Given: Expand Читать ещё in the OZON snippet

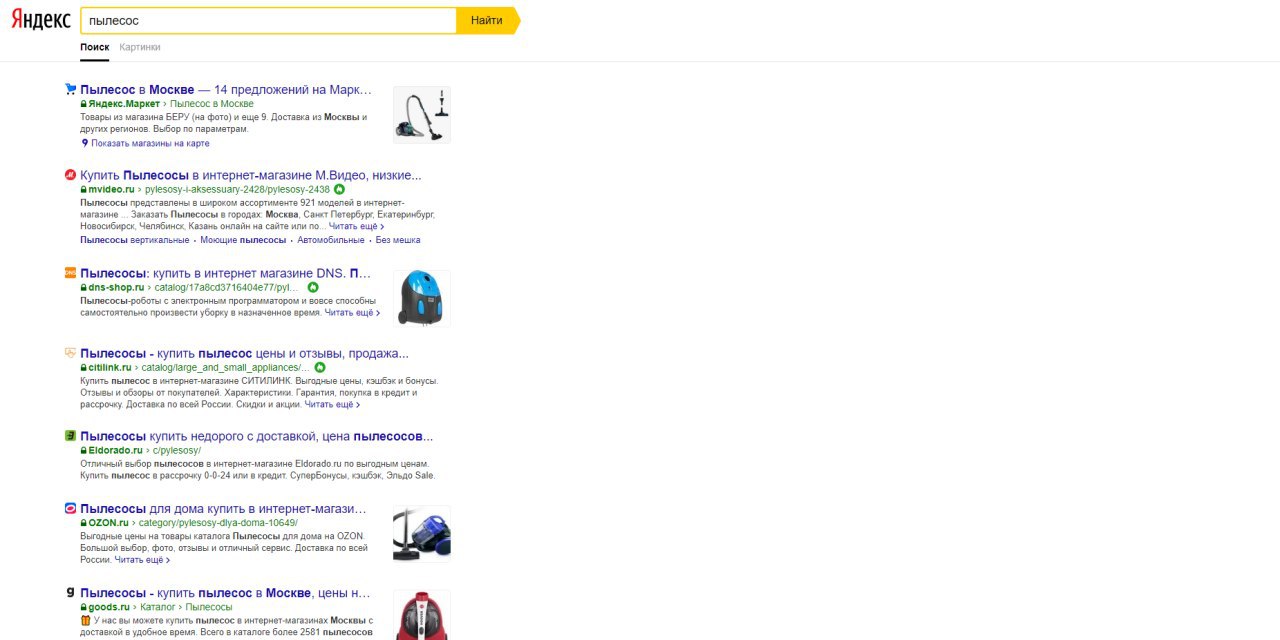Looking at the screenshot, I should pos(142,560).
